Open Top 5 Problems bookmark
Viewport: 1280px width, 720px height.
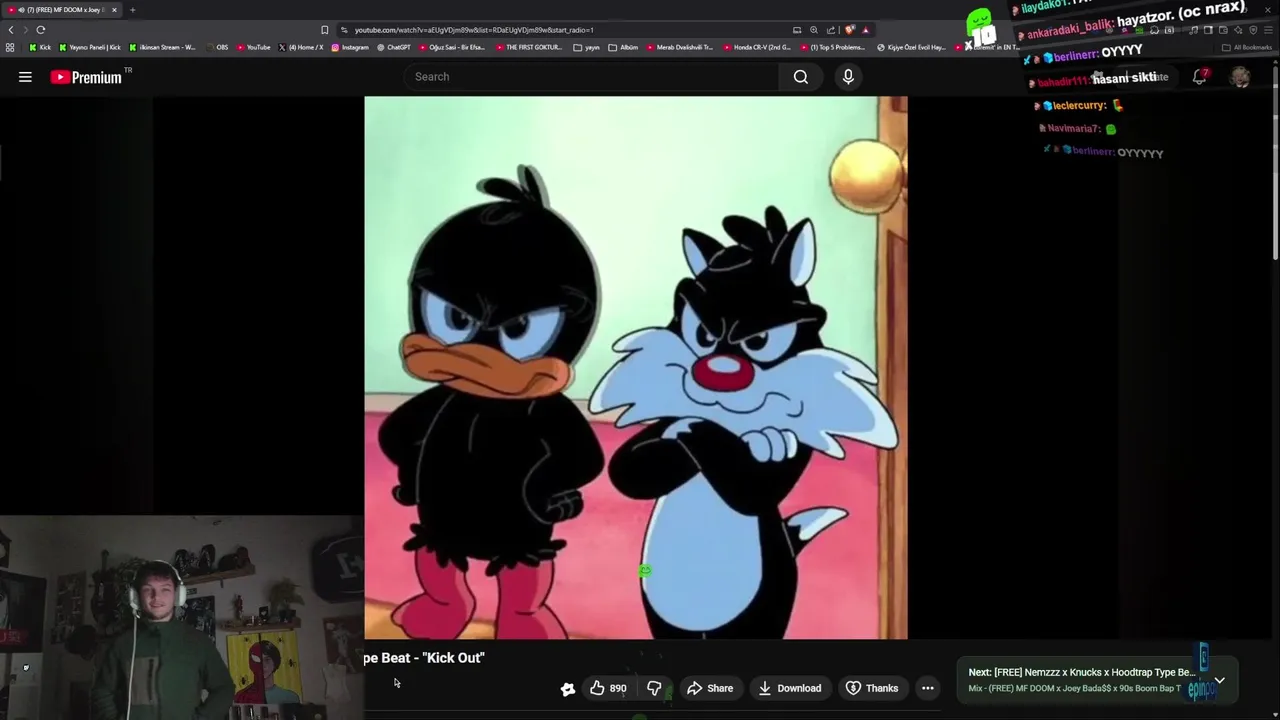(833, 47)
